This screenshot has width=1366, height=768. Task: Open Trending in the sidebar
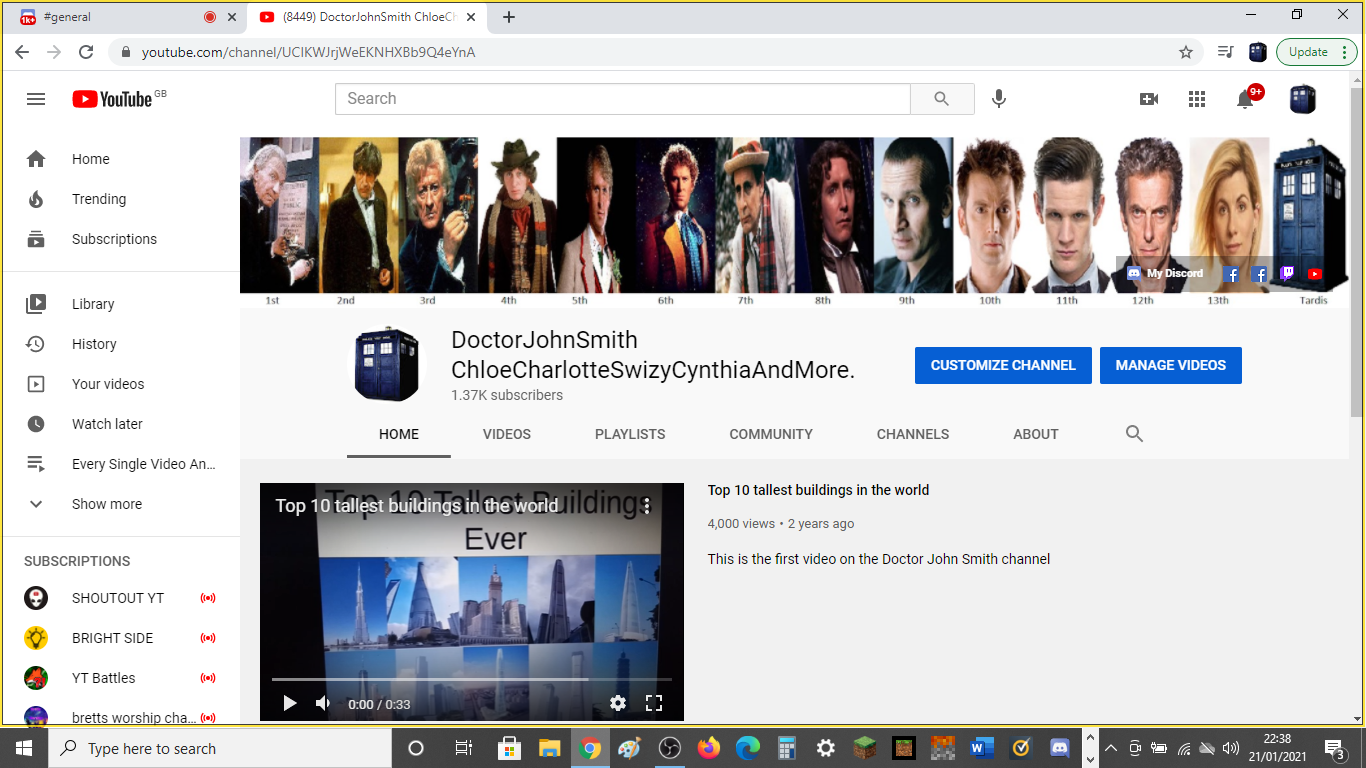[120, 199]
